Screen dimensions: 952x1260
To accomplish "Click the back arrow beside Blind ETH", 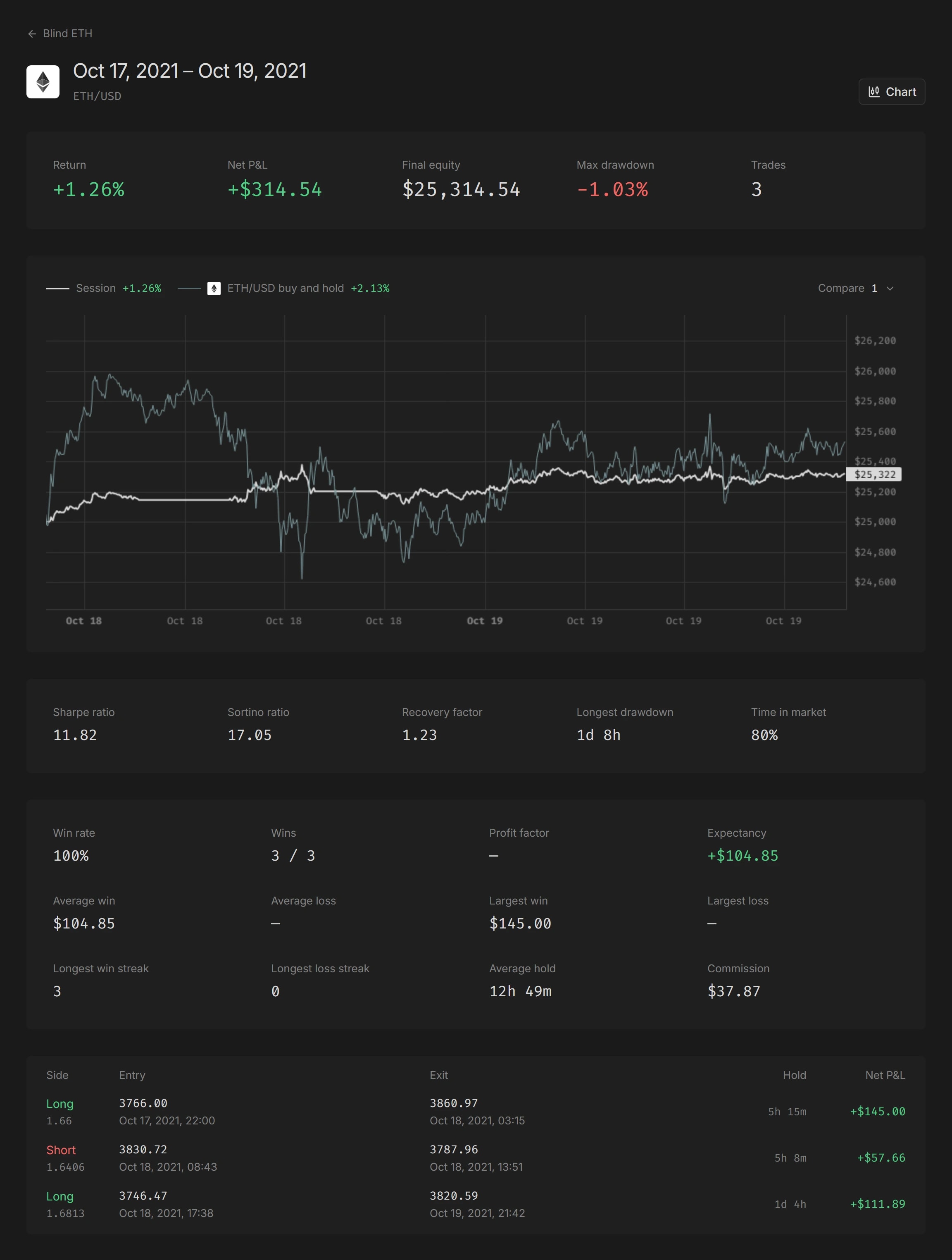I will click(x=32, y=33).
